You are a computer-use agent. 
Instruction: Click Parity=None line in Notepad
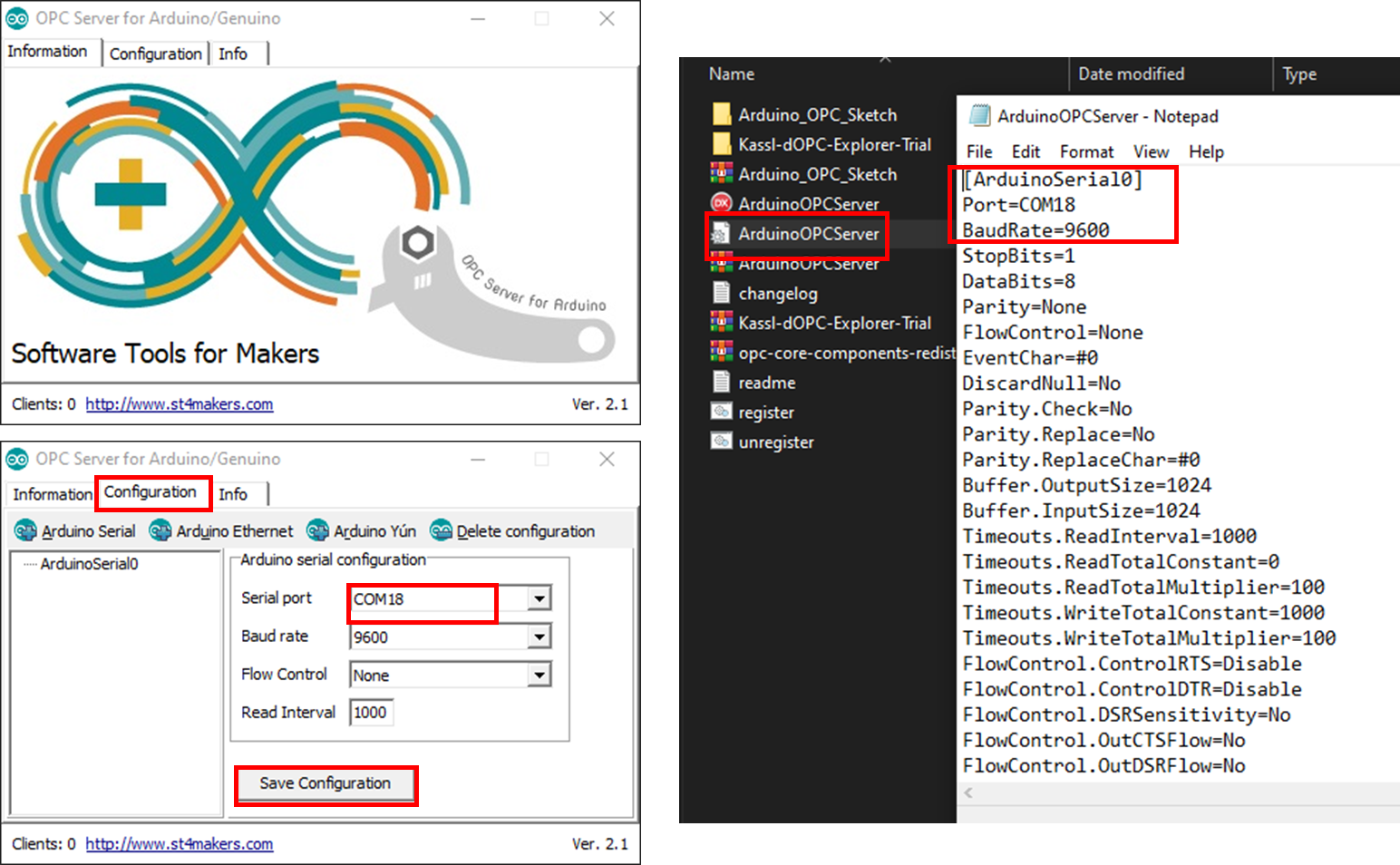click(1024, 307)
